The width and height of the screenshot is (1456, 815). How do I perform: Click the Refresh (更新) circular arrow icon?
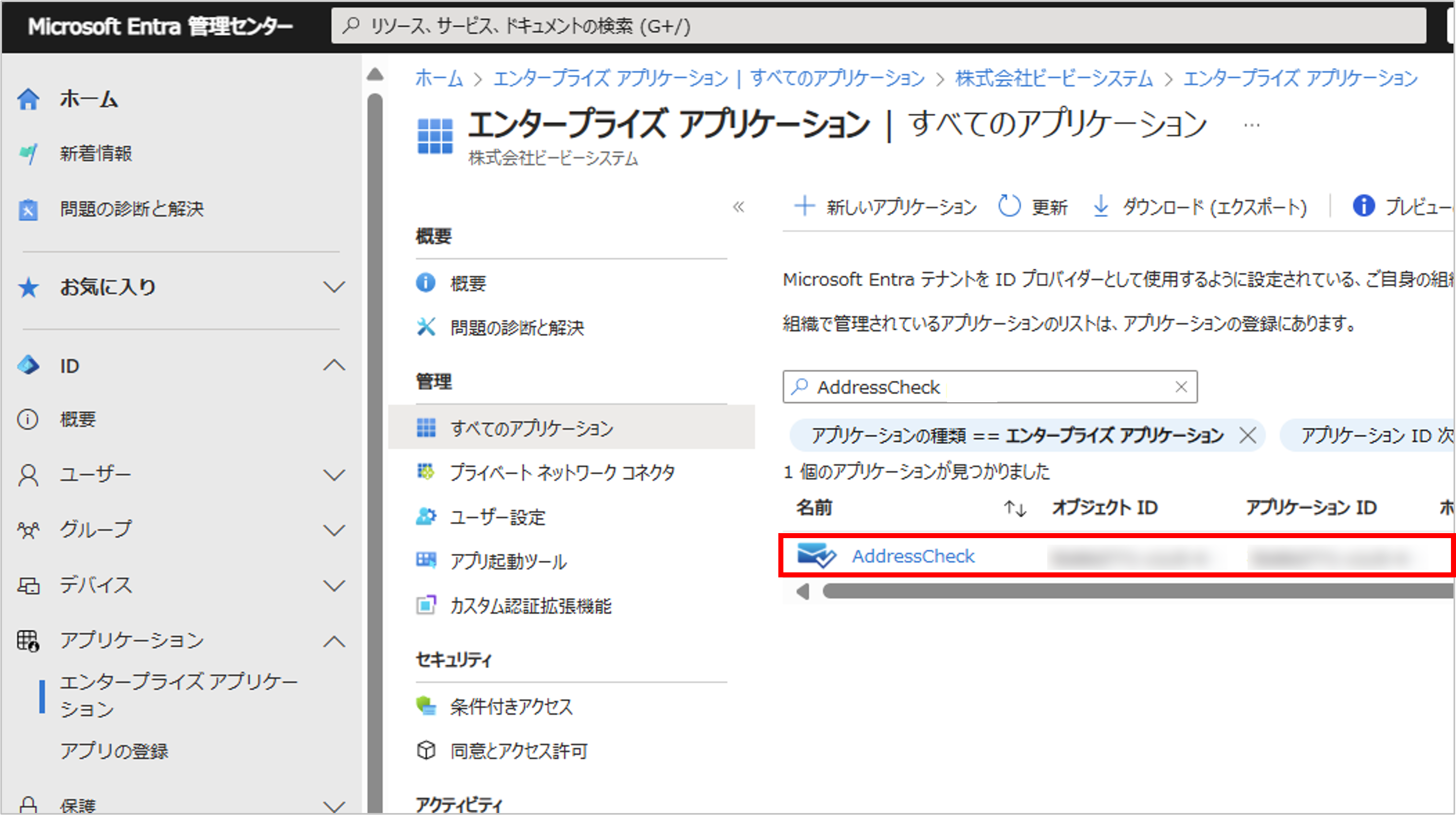click(x=1009, y=206)
